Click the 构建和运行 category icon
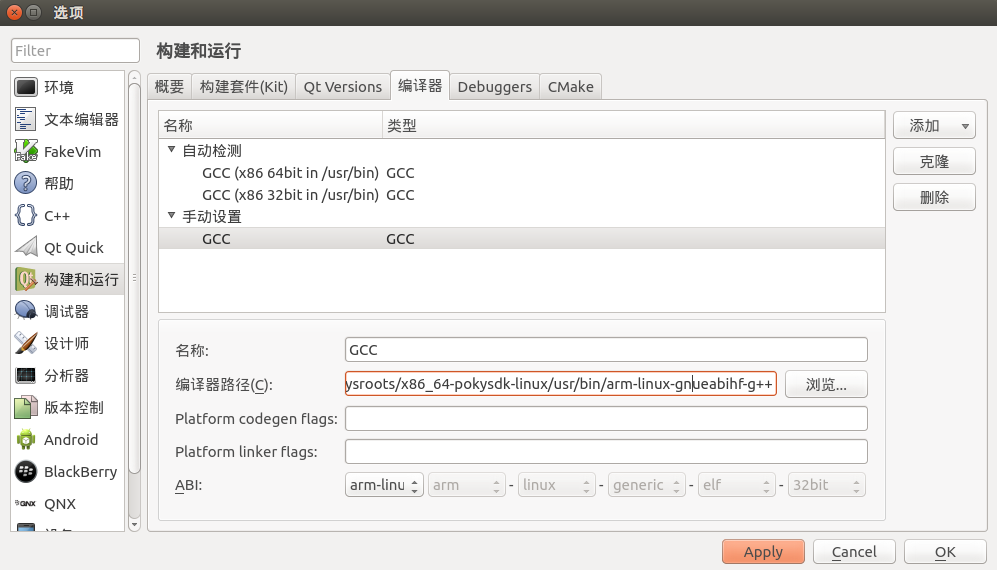This screenshot has height=570, width=997. point(26,279)
